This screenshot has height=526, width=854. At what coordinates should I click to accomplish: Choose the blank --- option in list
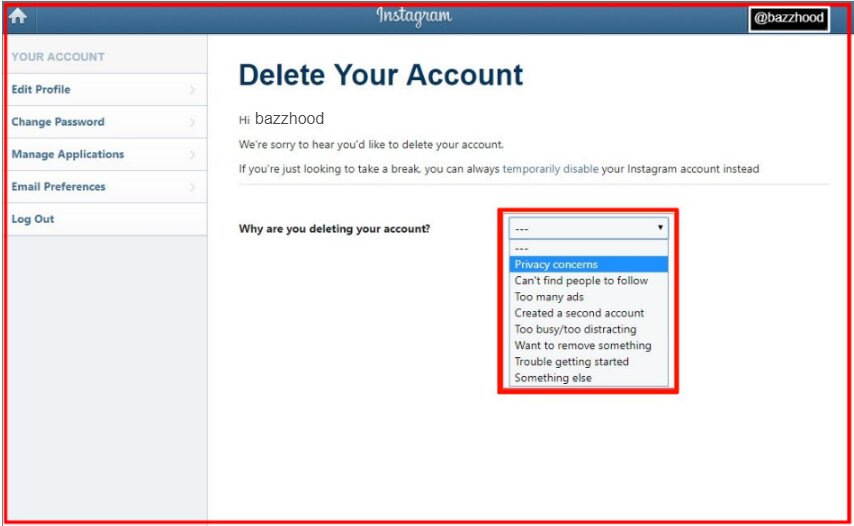click(588, 248)
